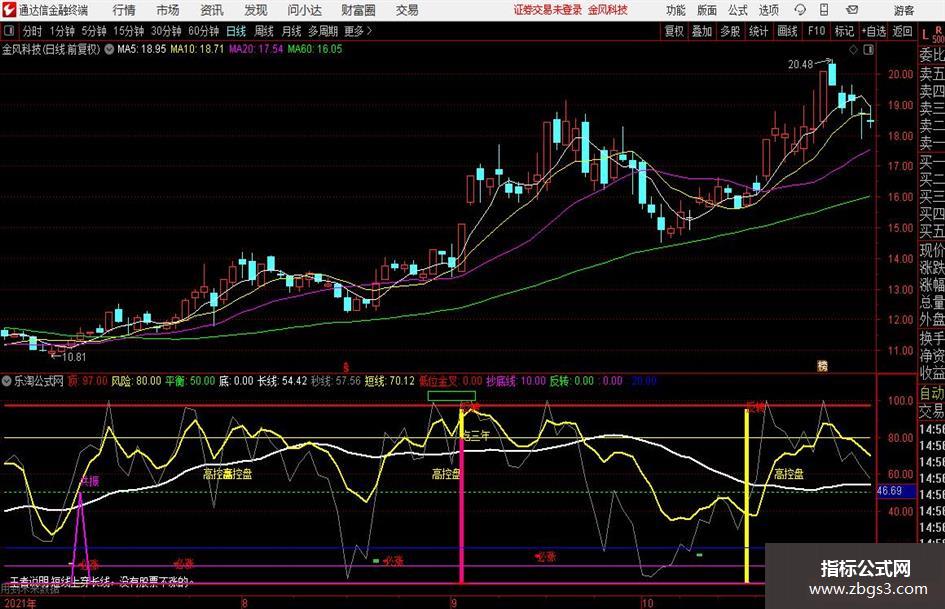Click the diamond icon above chart
The image size is (945, 609).
[853, 49]
